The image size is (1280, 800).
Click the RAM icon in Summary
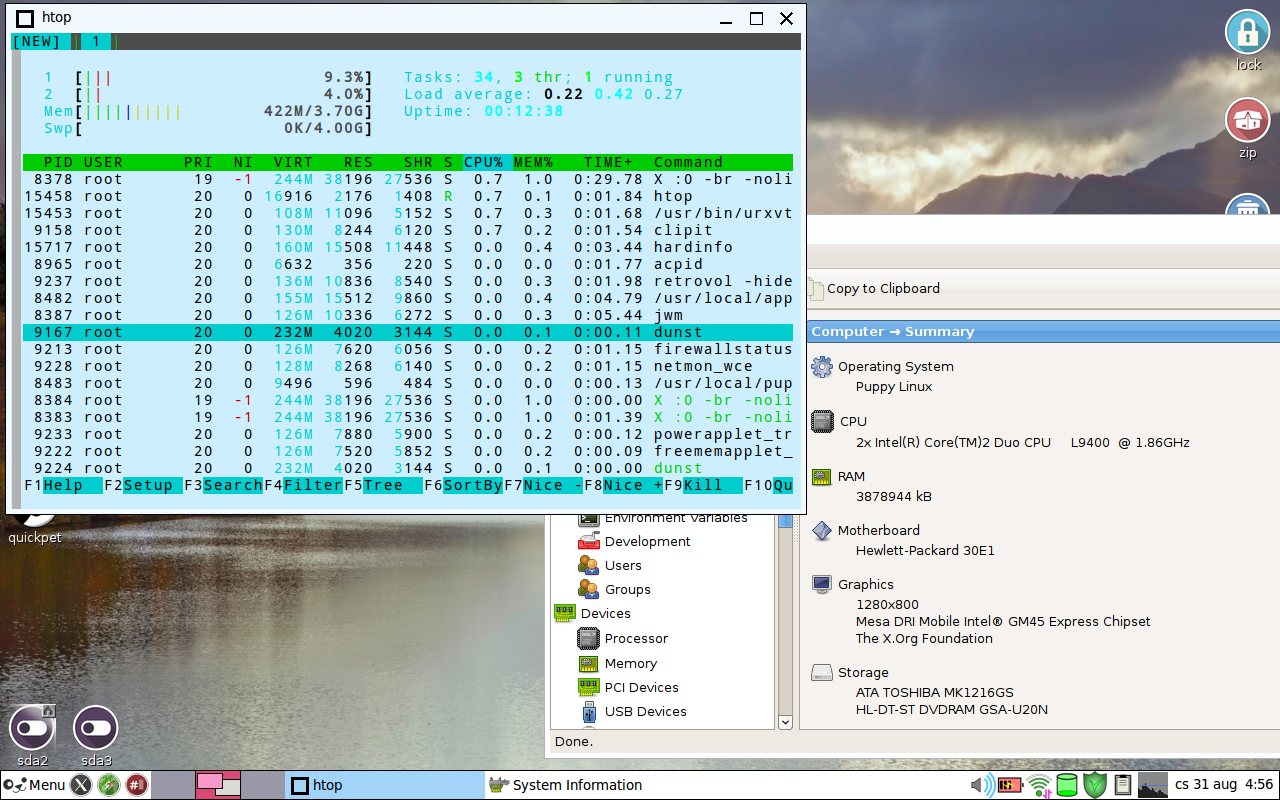(822, 477)
